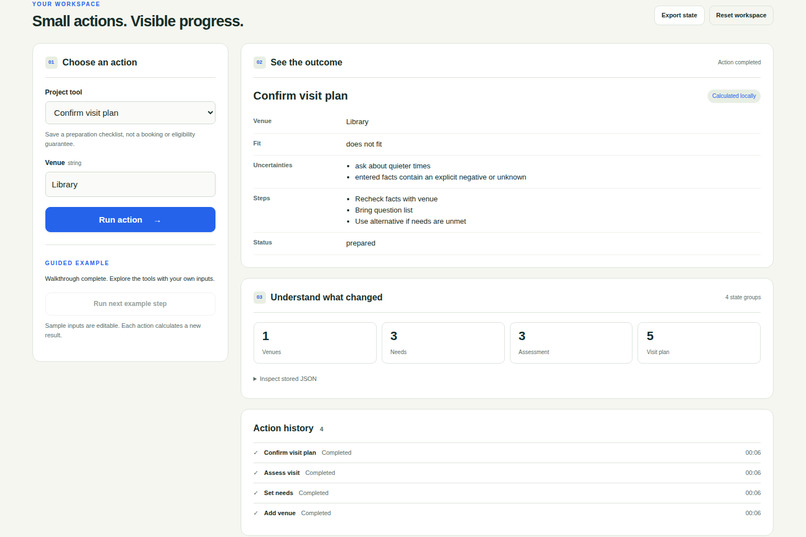Click the 'prepared' status value
Viewport: 806px width, 537px height.
[360, 244]
